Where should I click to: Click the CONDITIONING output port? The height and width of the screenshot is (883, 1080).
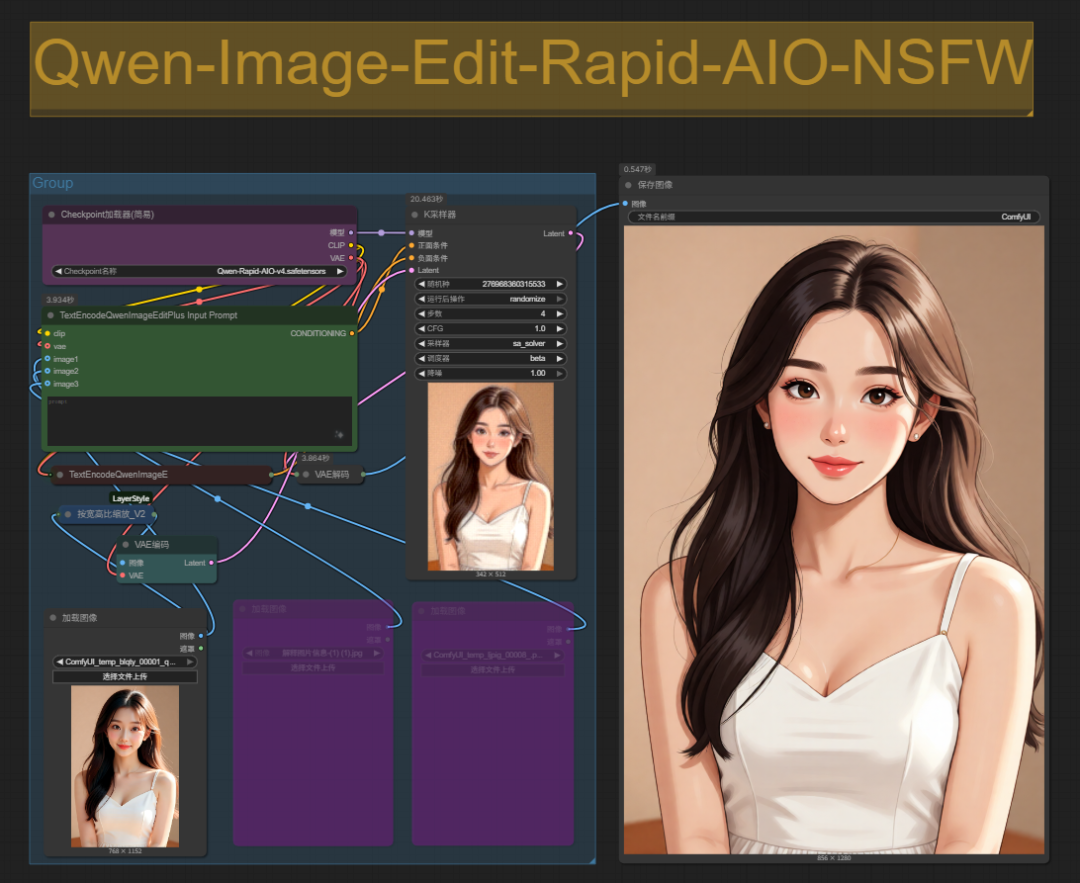coord(352,333)
